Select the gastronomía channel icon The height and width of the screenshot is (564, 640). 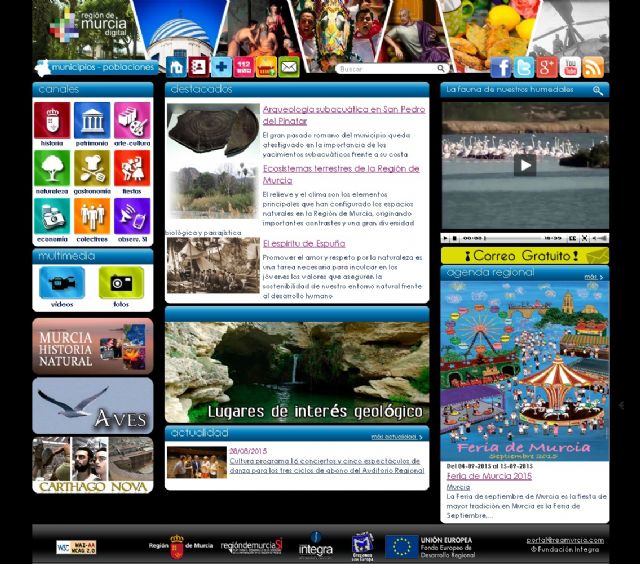pos(92,169)
